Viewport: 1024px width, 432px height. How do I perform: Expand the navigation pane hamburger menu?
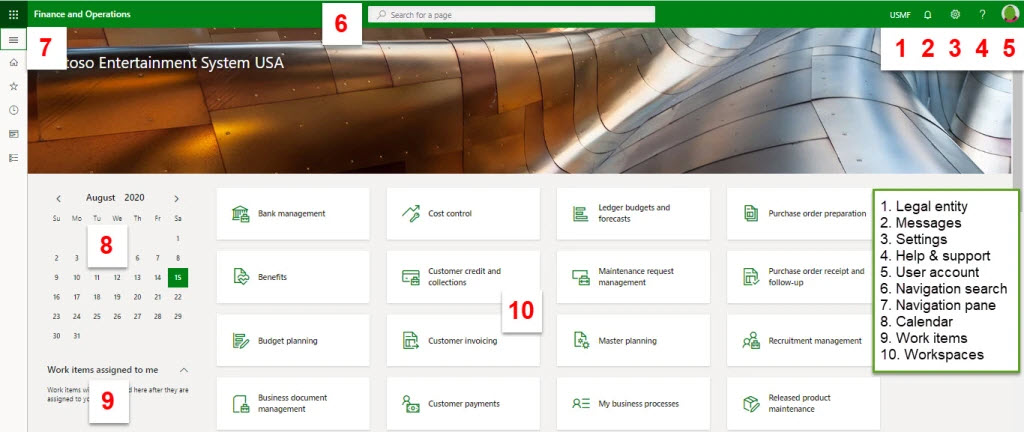[13, 40]
